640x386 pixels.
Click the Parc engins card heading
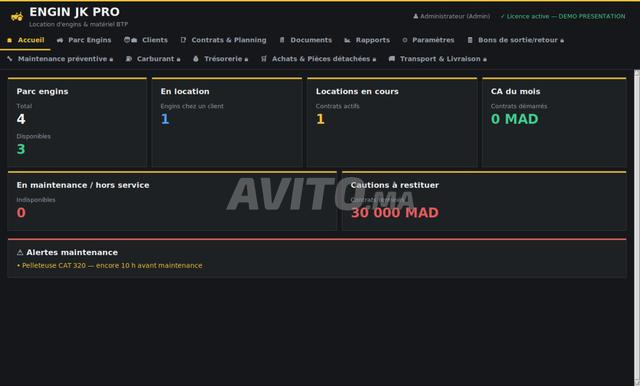(x=42, y=91)
